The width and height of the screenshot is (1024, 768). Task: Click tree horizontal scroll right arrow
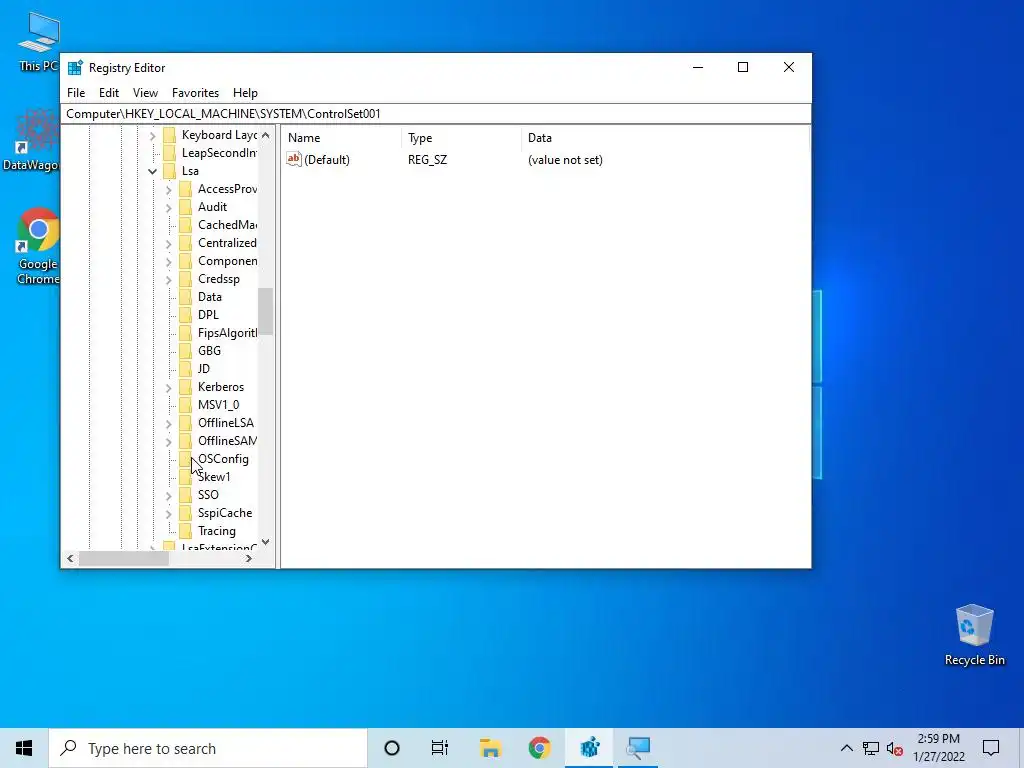pos(249,558)
